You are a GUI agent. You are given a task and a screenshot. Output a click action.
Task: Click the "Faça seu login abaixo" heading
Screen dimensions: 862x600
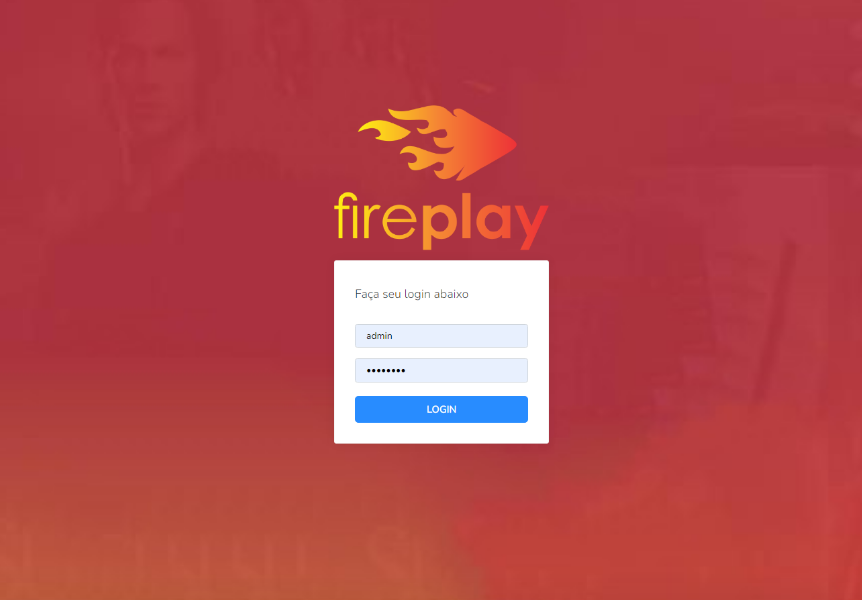coord(412,294)
